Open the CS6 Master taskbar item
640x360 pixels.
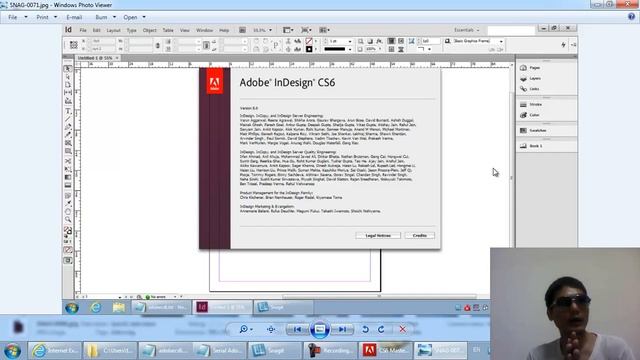coord(386,351)
